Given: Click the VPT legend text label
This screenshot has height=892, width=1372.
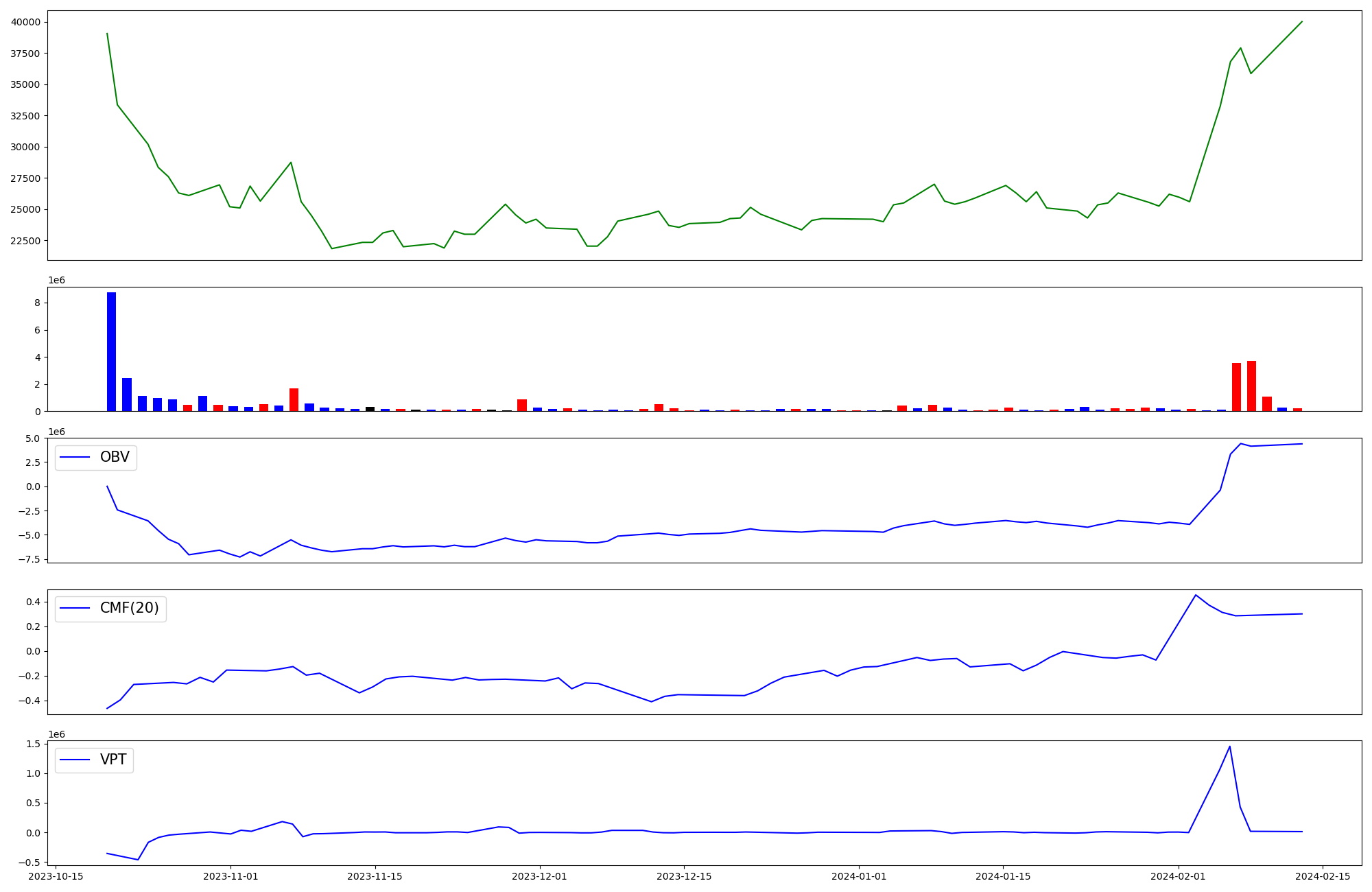Looking at the screenshot, I should pyautogui.click(x=113, y=760).
